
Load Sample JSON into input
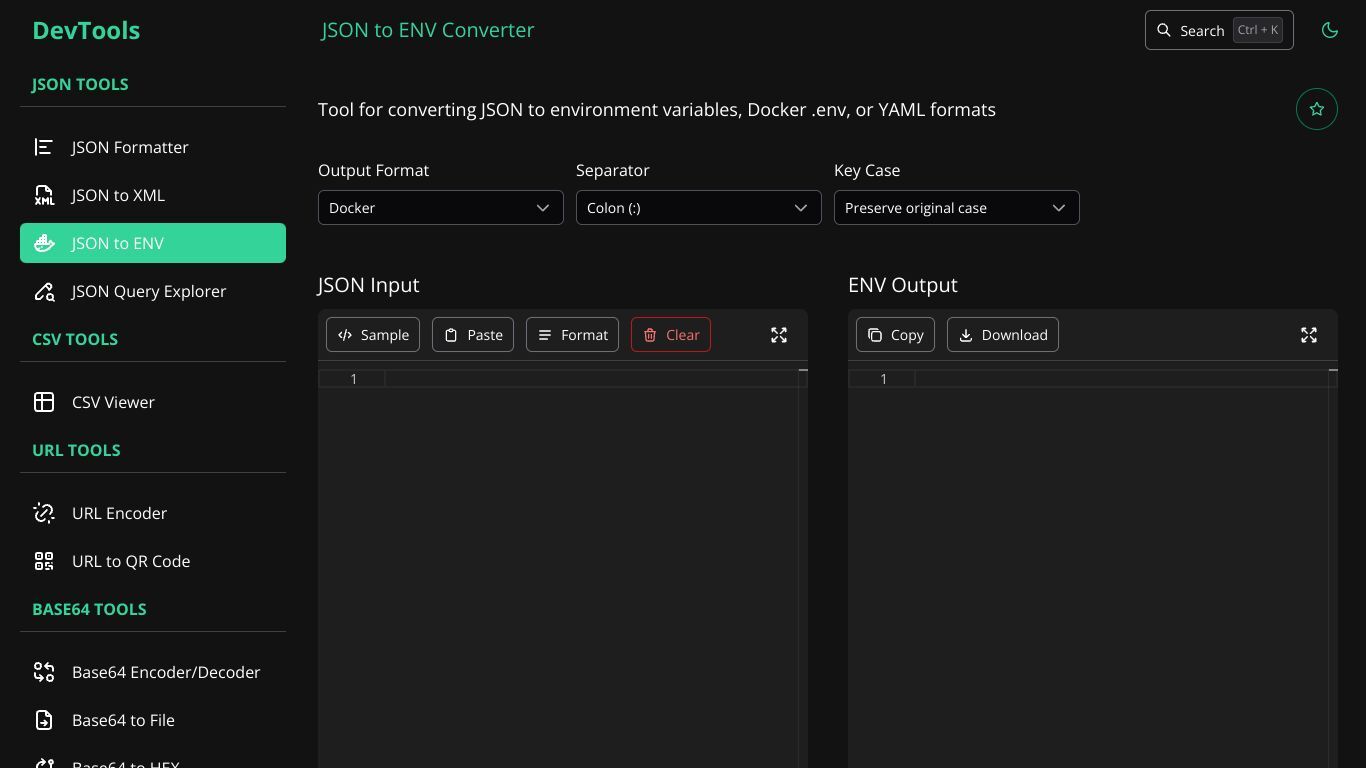(x=373, y=335)
